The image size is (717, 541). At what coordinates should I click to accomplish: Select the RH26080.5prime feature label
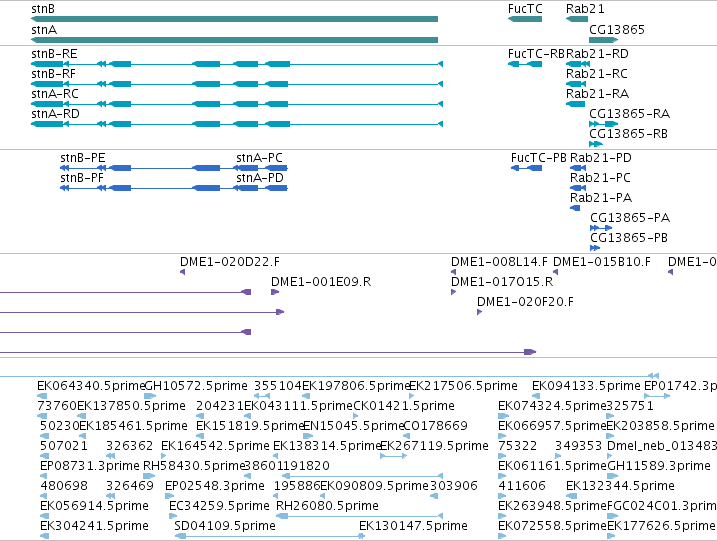point(327,506)
